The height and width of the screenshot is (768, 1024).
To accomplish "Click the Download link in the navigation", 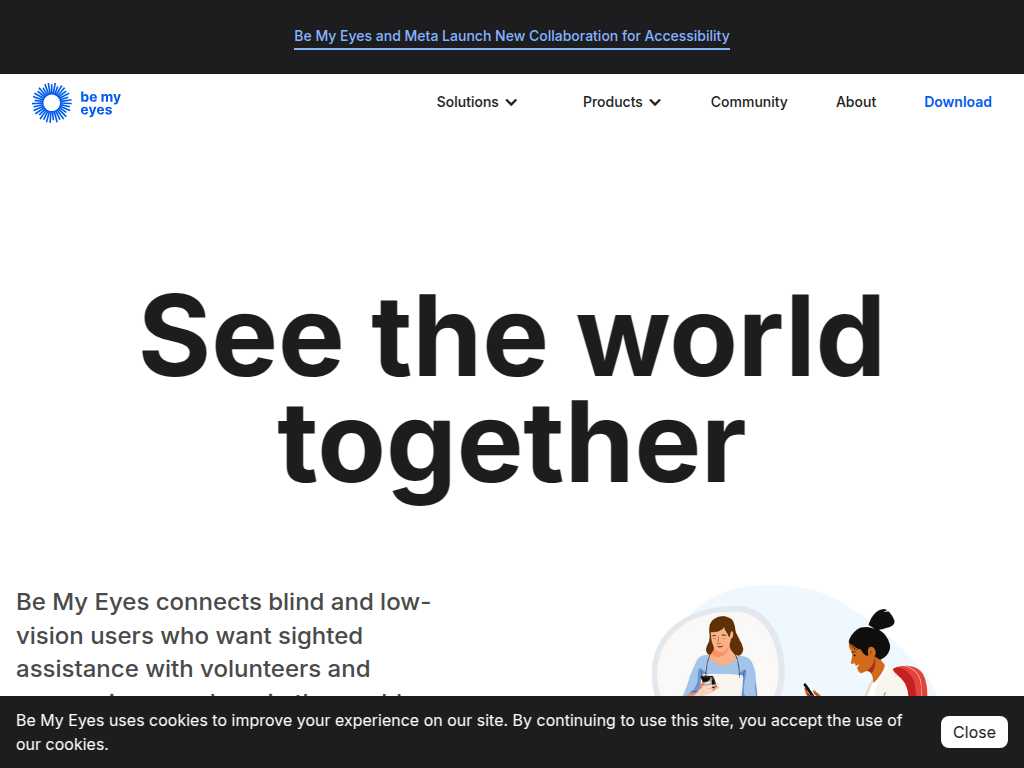I will [957, 102].
